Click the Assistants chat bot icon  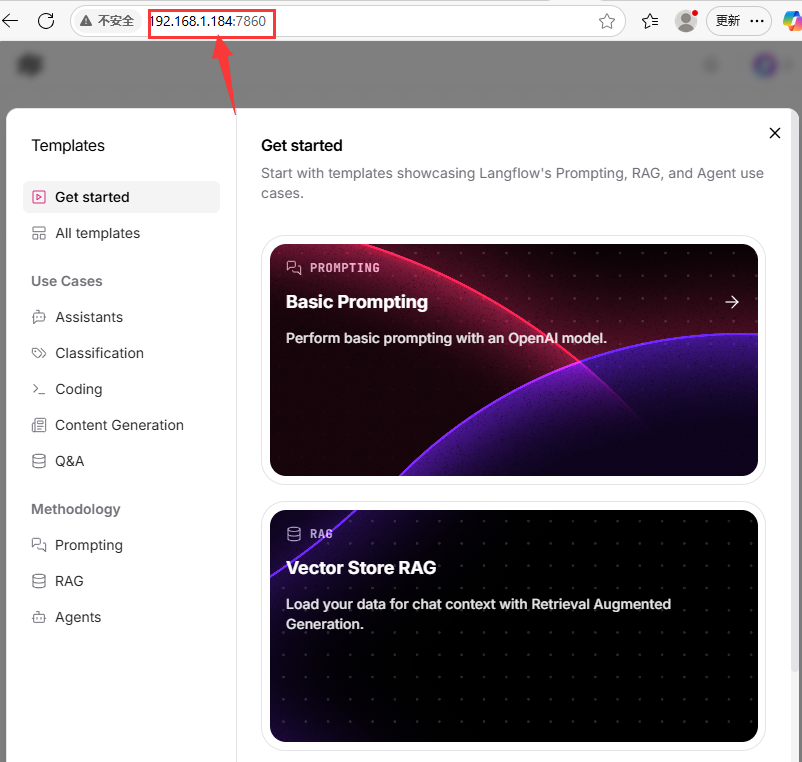coord(39,317)
